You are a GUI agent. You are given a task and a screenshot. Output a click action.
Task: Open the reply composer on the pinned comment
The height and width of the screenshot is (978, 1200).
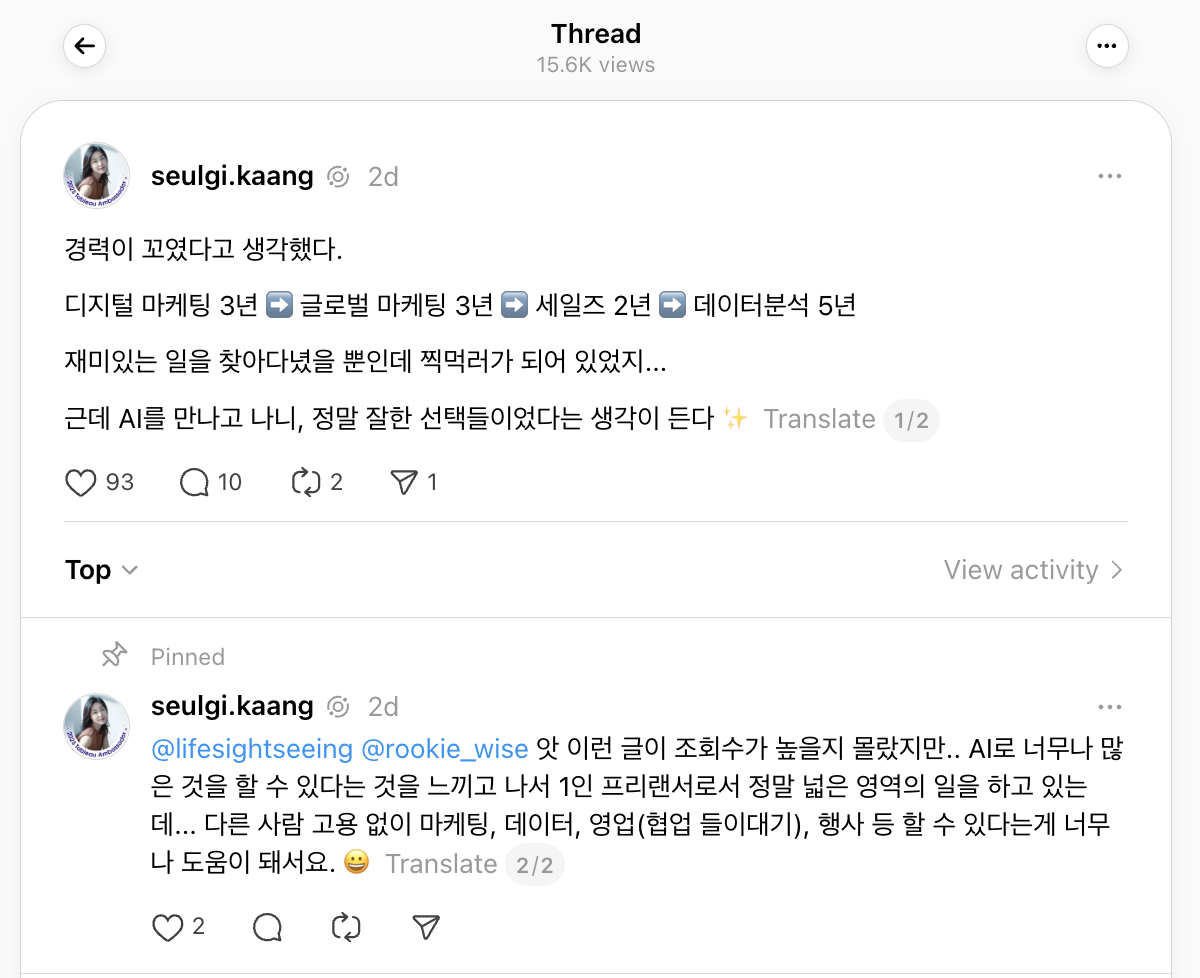[265, 927]
